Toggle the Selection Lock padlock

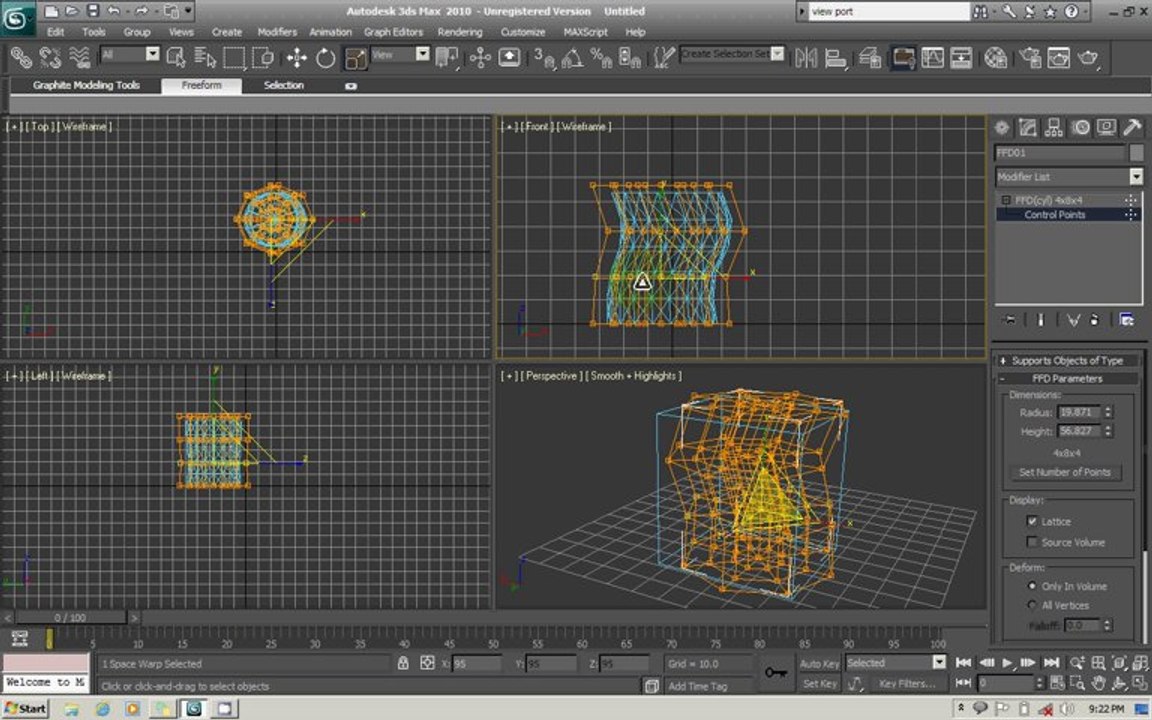pyautogui.click(x=403, y=663)
